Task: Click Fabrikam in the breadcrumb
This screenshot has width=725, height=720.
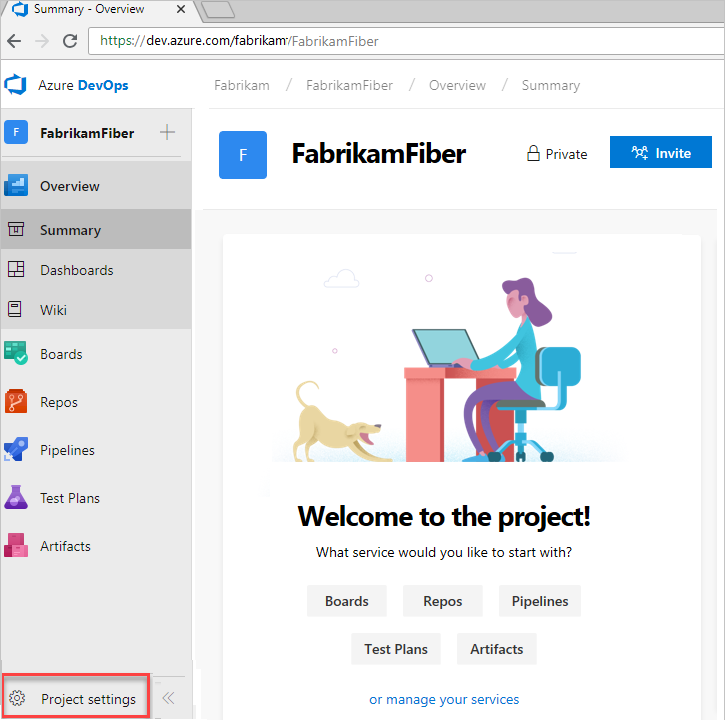Action: 242,85
